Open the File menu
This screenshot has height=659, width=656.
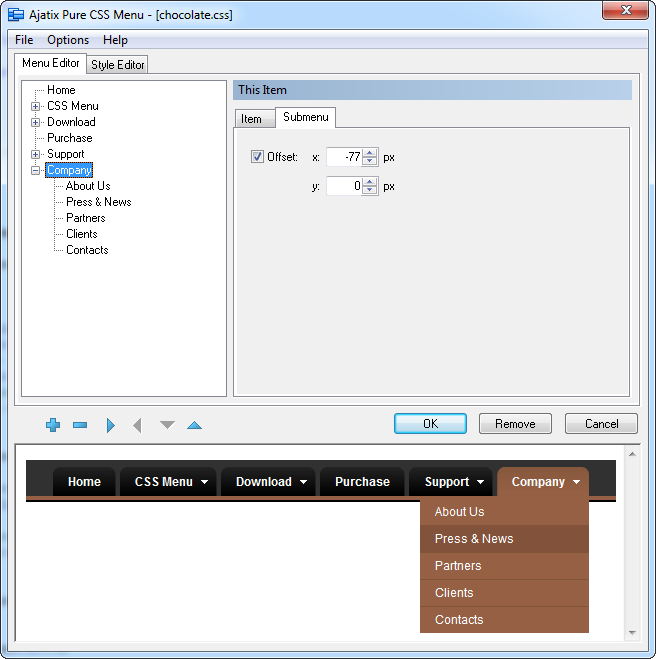(24, 40)
